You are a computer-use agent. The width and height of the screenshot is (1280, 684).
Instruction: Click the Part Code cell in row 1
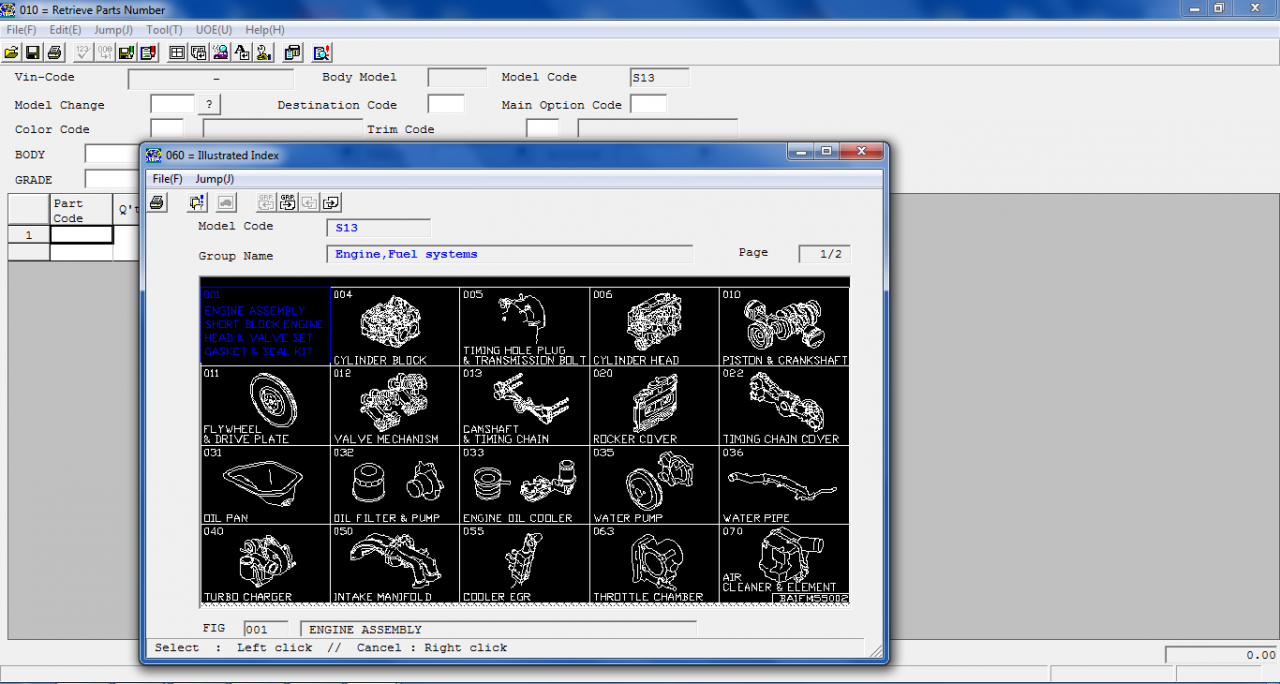[x=82, y=235]
